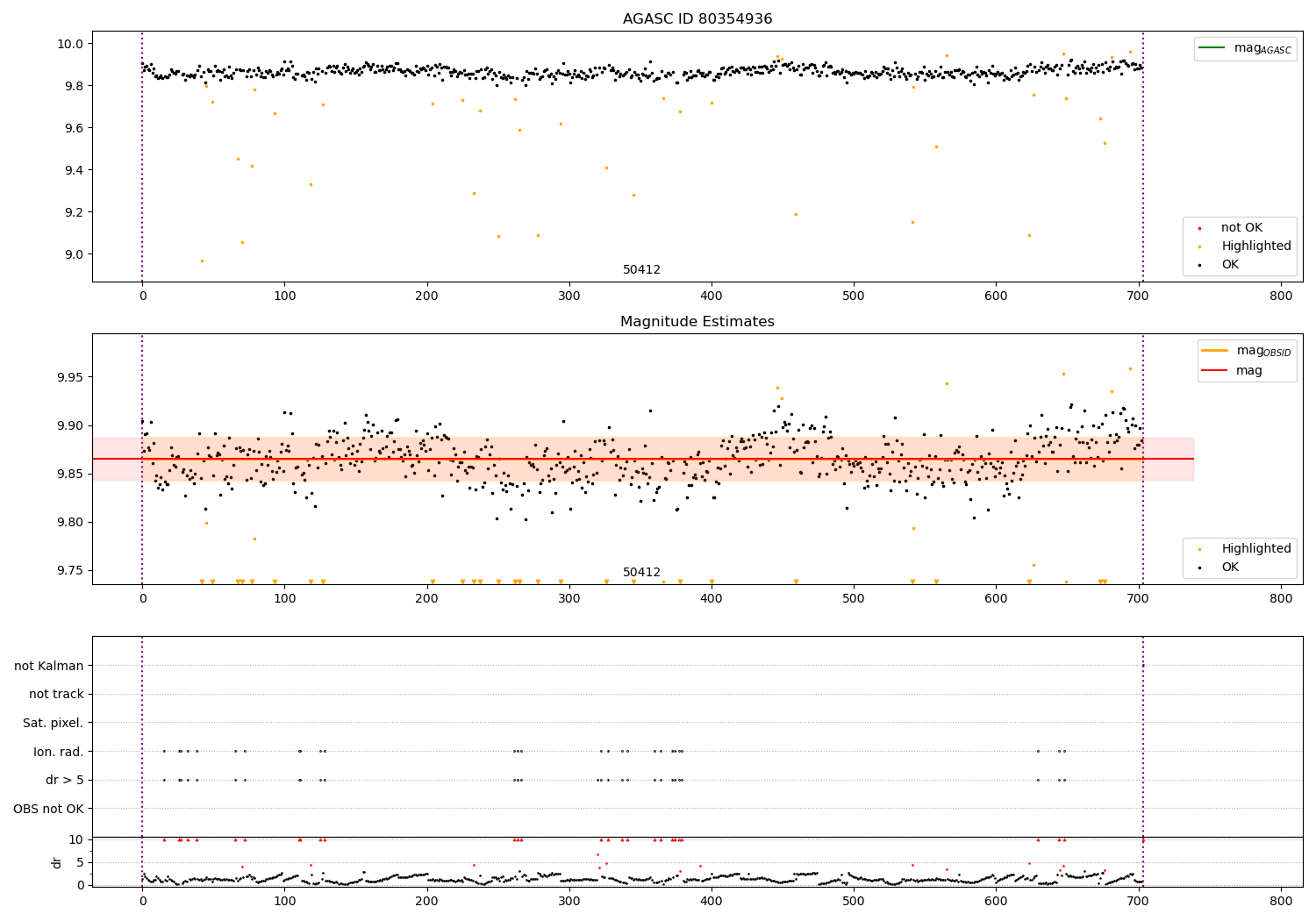Click the rotated 'dr' y-axis label
Image resolution: width=1316 pixels, height=921 pixels.
pyautogui.click(x=57, y=862)
